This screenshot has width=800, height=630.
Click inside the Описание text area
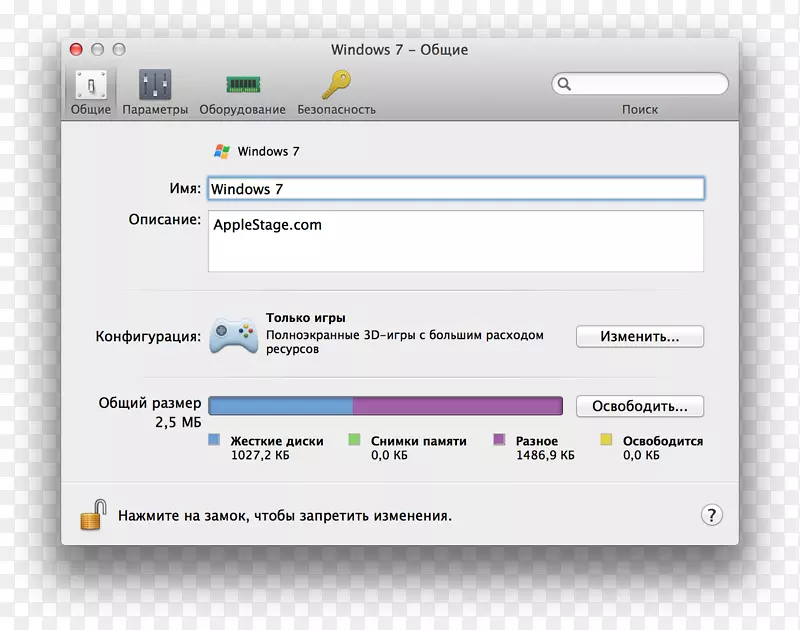[x=455, y=241]
